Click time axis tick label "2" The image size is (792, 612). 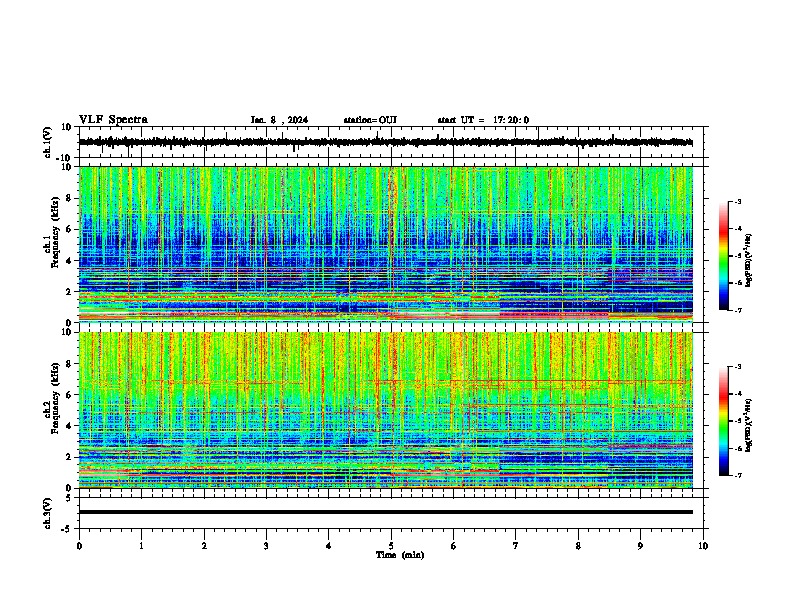pyautogui.click(x=204, y=546)
